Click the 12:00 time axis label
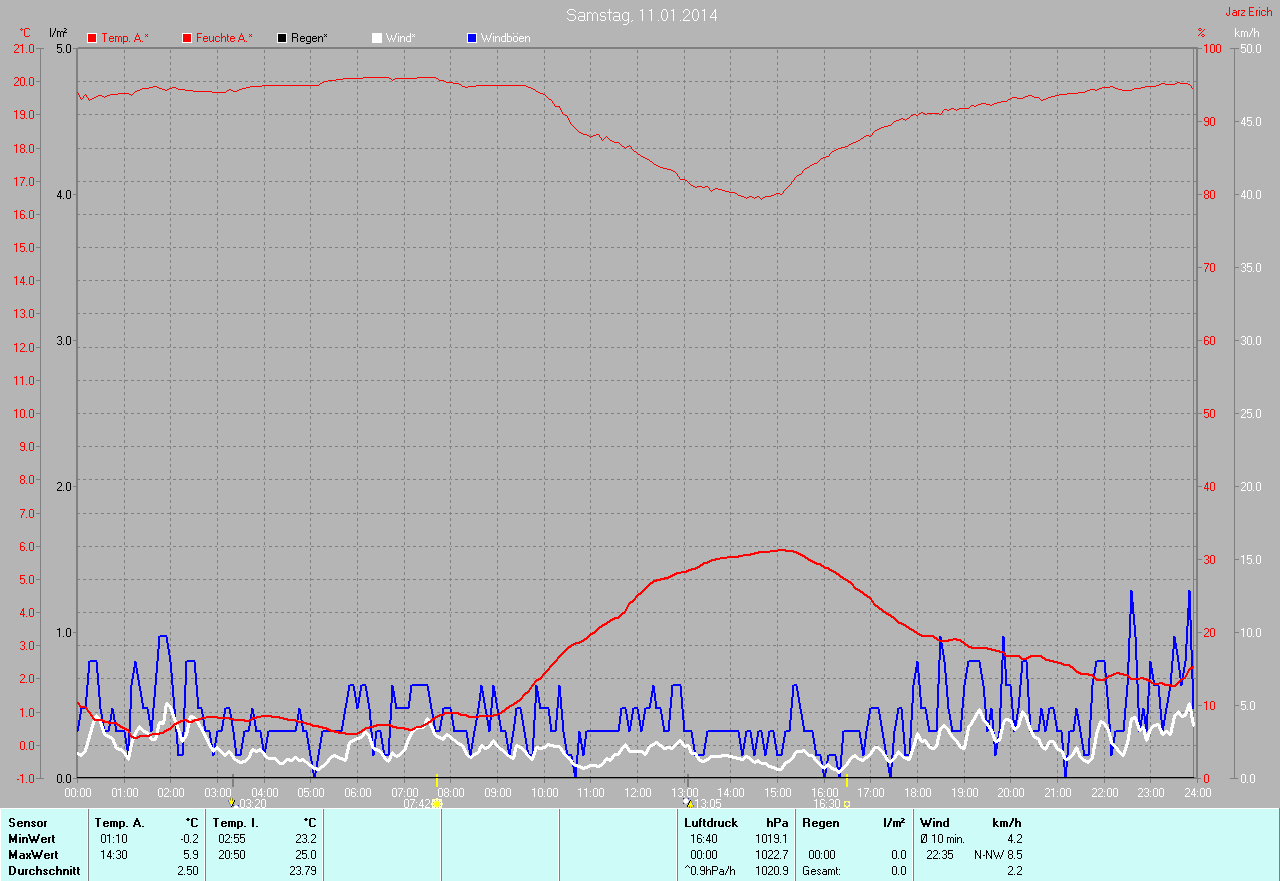 tap(637, 792)
